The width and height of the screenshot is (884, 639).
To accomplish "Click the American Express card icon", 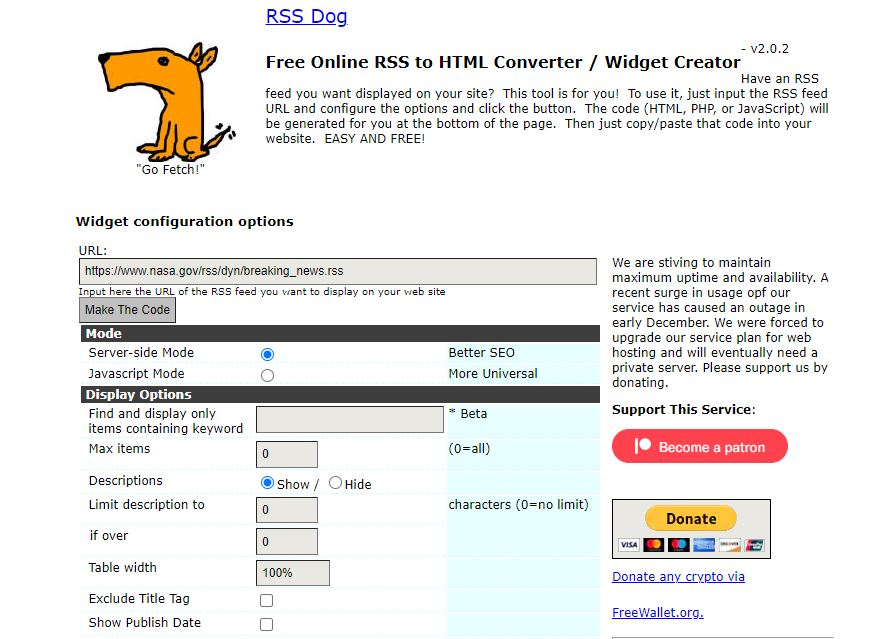I will click(704, 545).
